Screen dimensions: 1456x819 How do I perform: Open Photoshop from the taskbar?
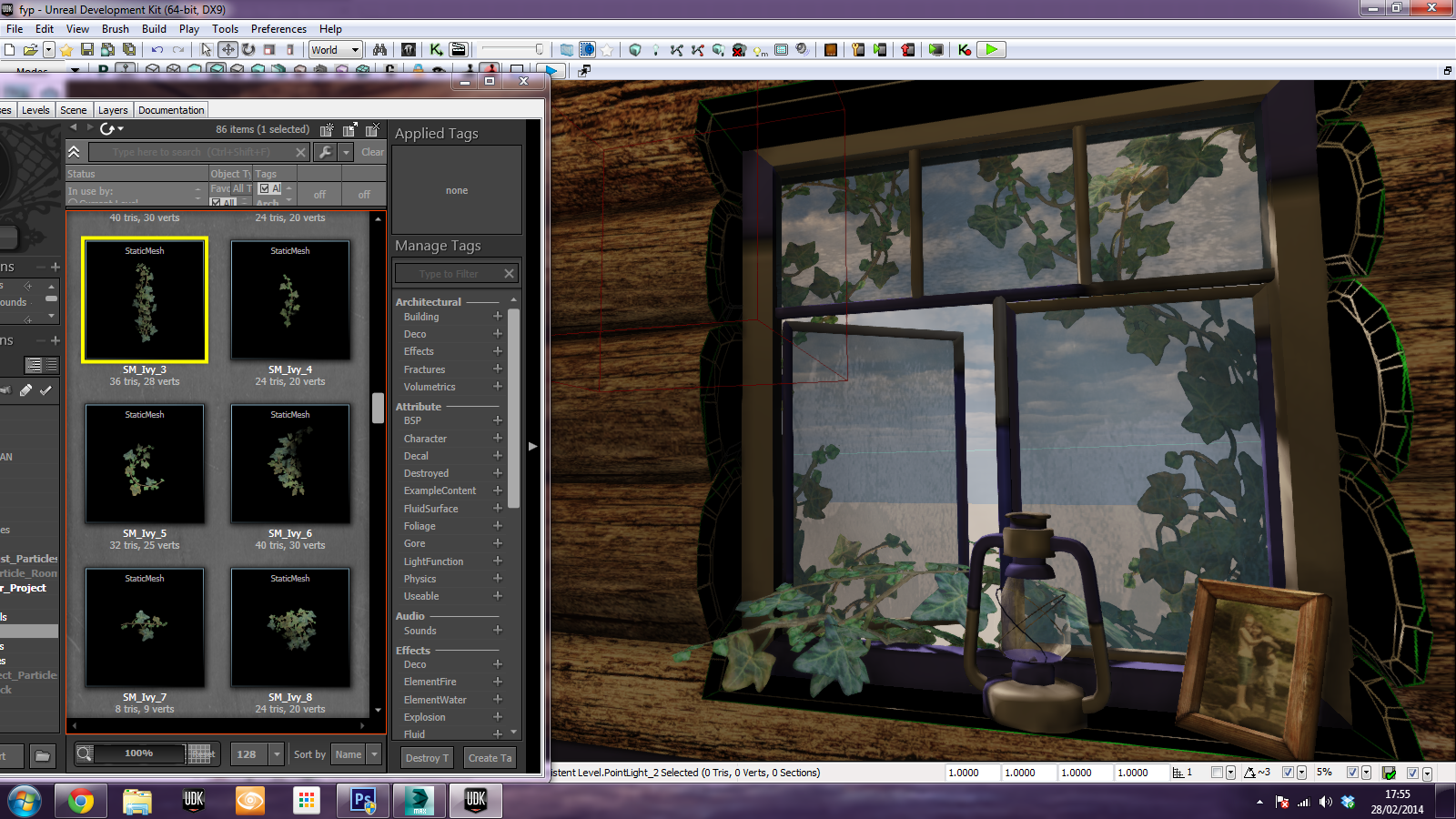[x=363, y=801]
